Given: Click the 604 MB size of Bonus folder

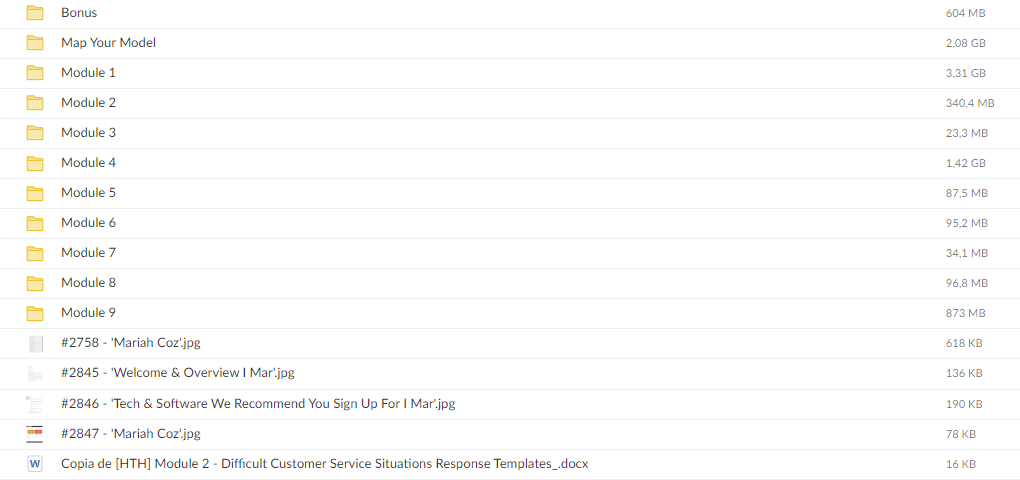Looking at the screenshot, I should 965,13.
